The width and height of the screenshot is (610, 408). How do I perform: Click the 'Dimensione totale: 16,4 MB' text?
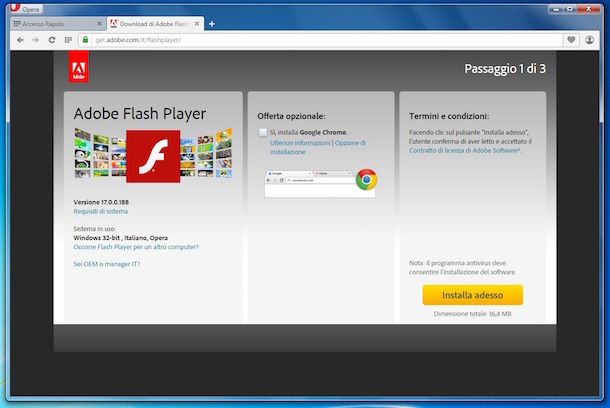pyautogui.click(x=473, y=313)
